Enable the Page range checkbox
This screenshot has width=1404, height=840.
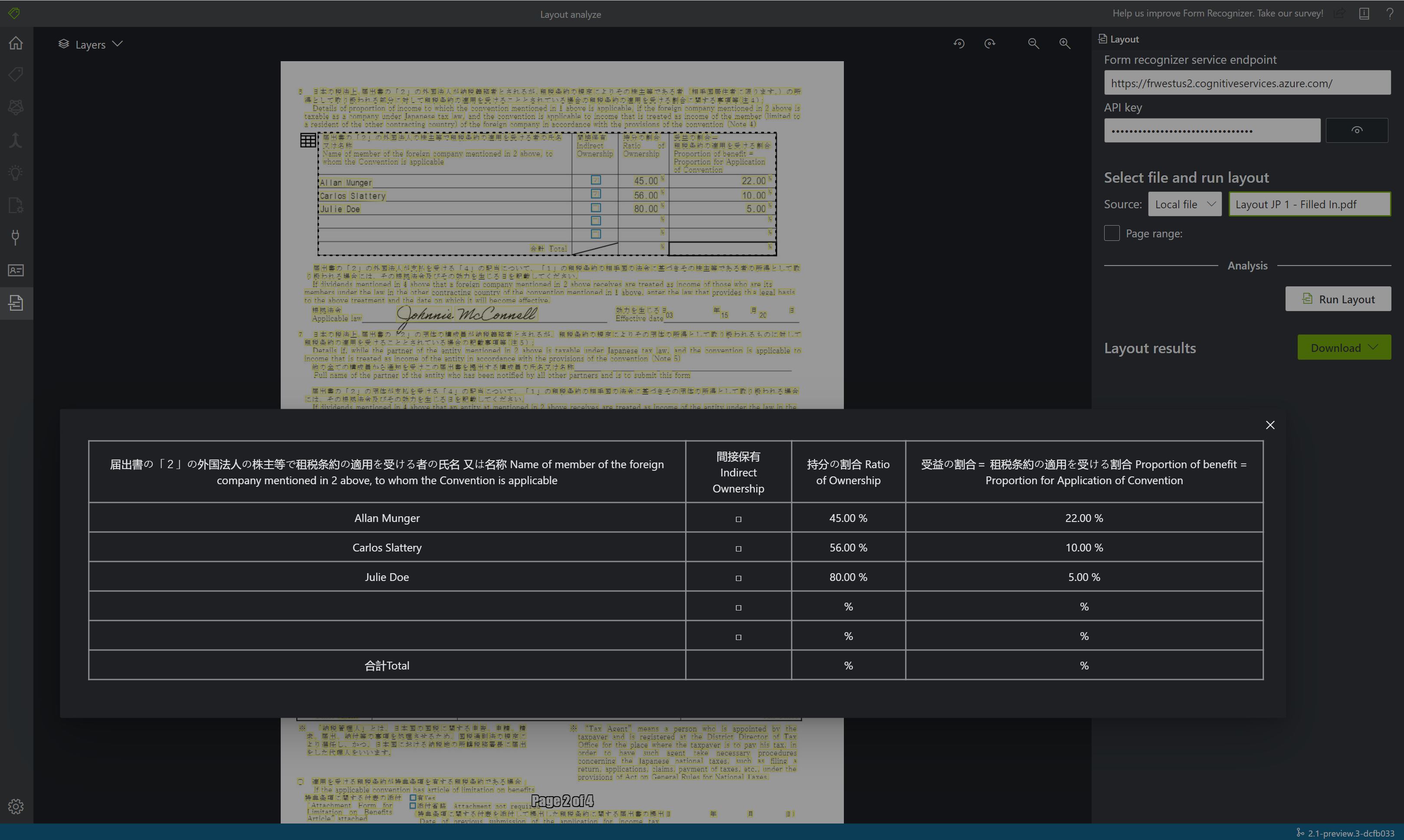tap(1111, 232)
